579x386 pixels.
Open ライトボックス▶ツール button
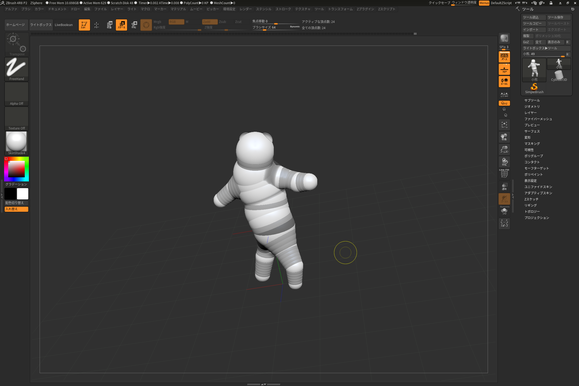click(x=546, y=48)
